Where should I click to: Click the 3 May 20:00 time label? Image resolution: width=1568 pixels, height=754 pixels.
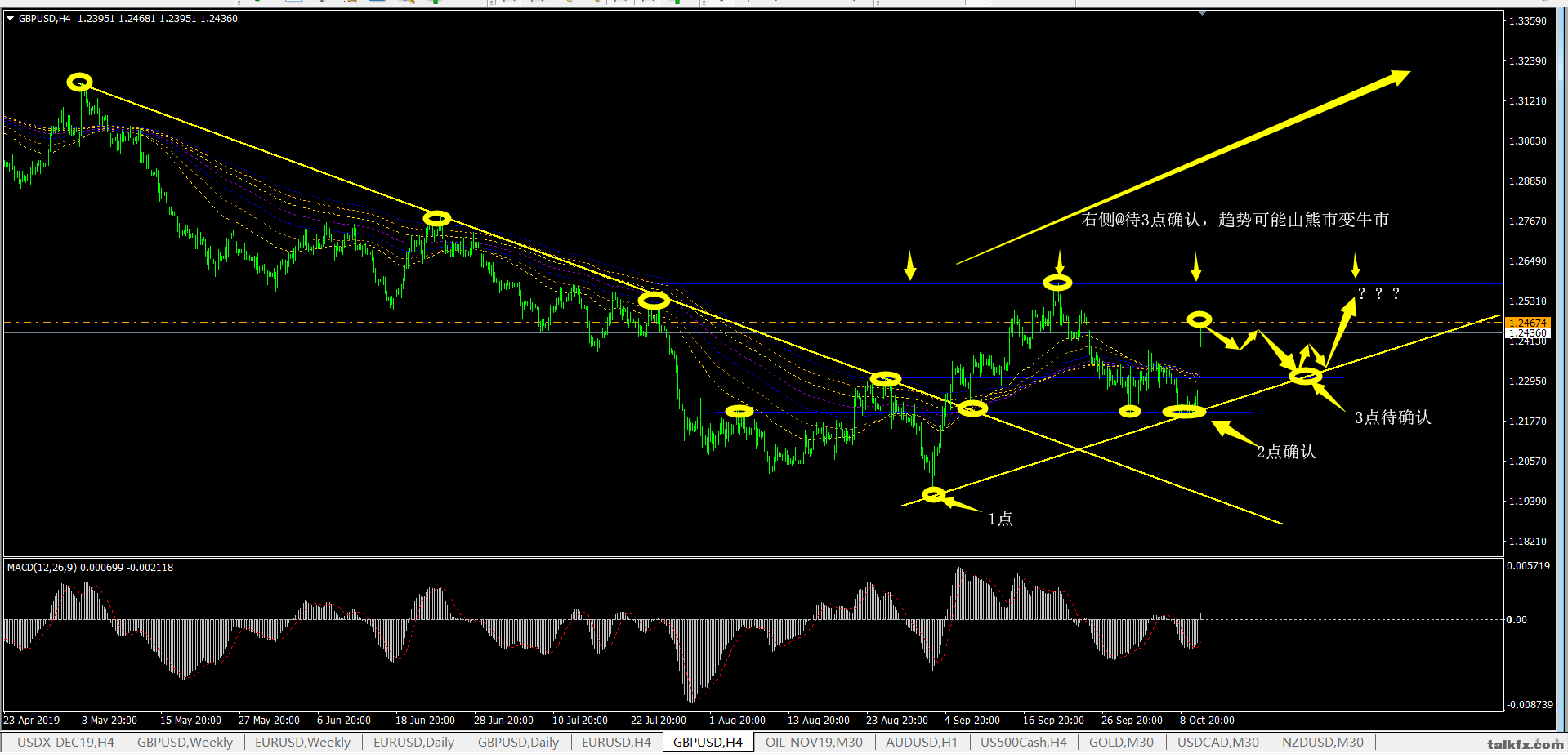(109, 720)
